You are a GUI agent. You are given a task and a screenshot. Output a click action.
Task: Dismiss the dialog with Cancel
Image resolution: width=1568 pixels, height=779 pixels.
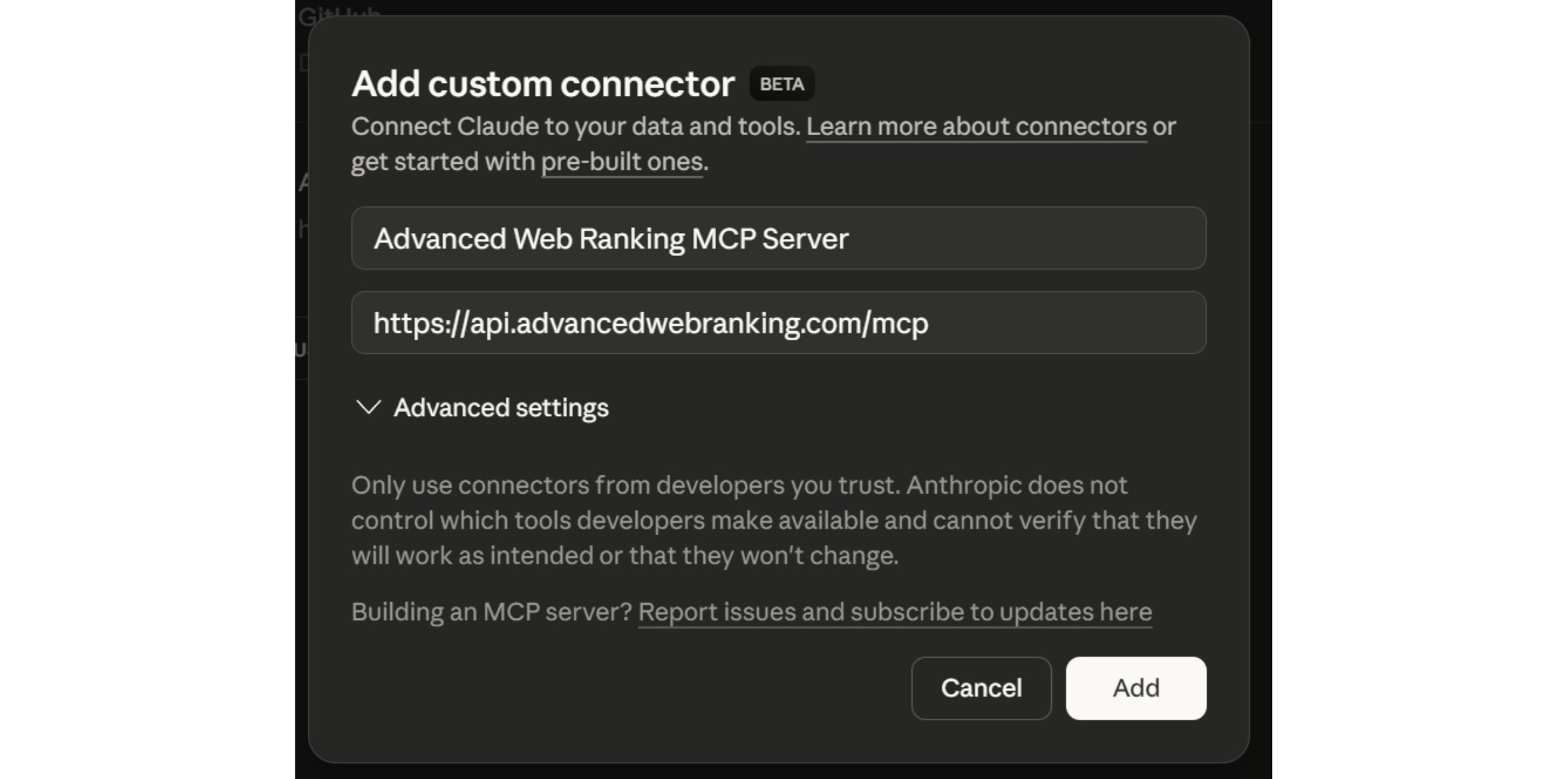tap(981, 688)
